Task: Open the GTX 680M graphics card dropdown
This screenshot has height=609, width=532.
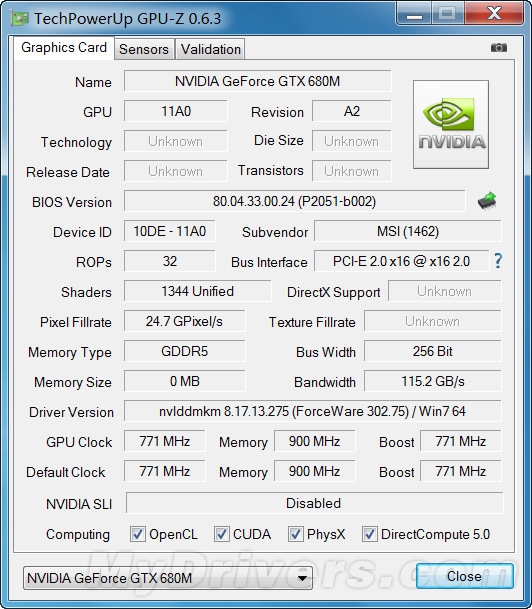Action: point(168,578)
